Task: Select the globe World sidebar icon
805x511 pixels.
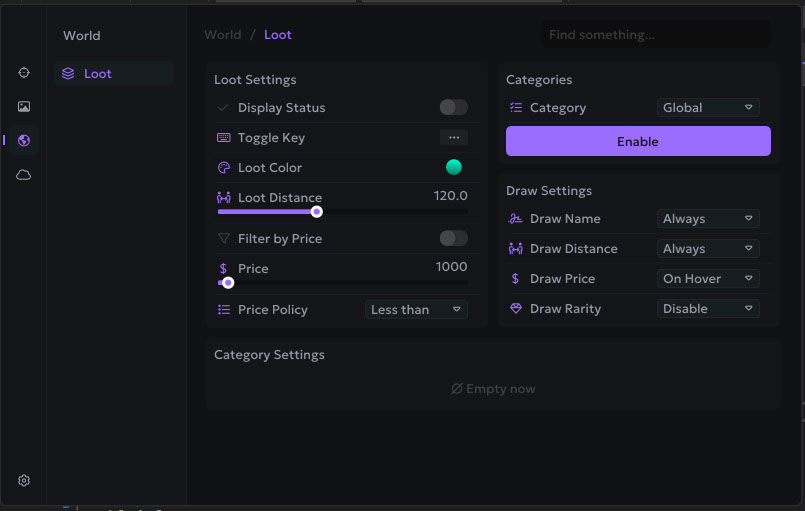Action: point(24,140)
